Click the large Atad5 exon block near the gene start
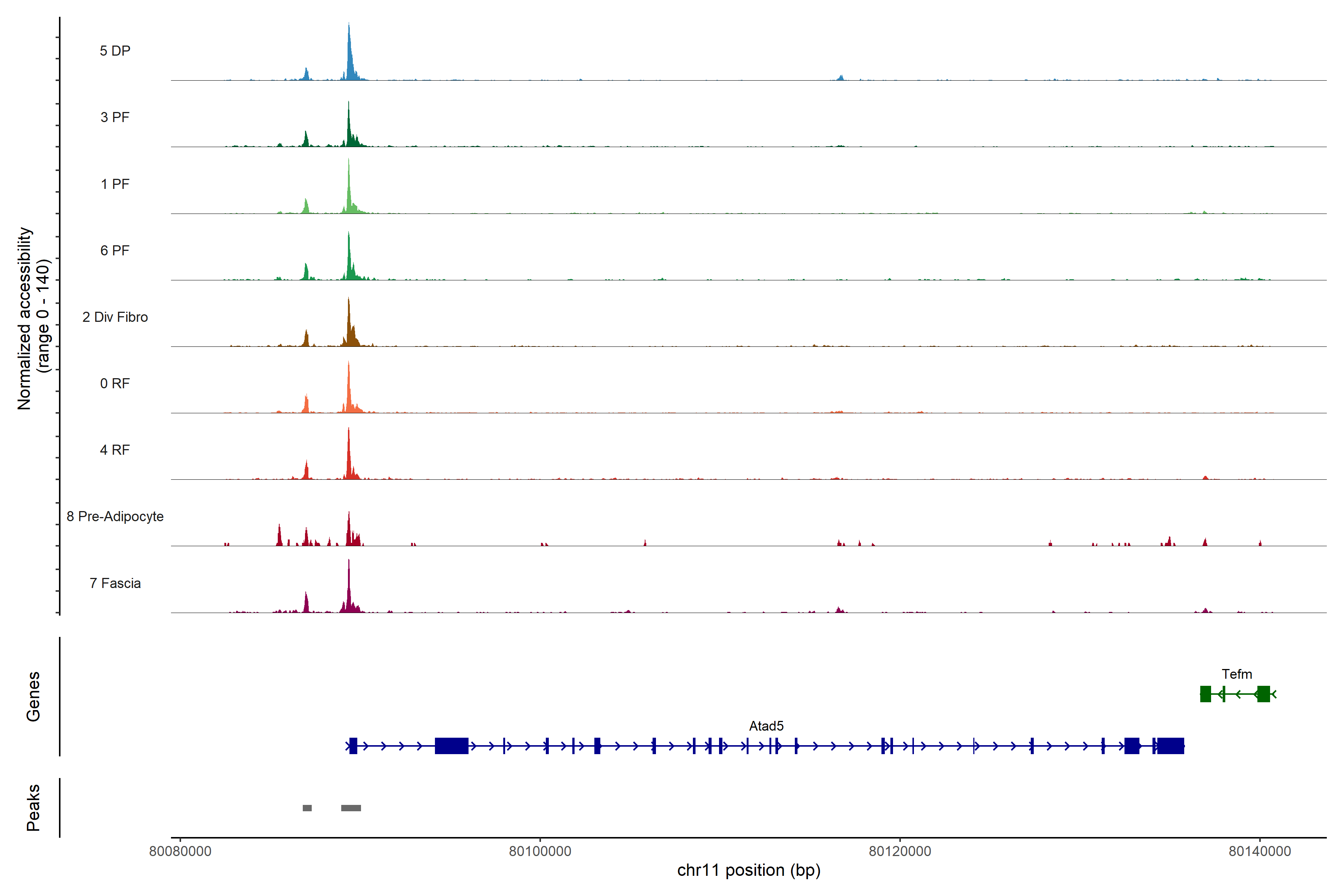1344x896 pixels. click(451, 746)
